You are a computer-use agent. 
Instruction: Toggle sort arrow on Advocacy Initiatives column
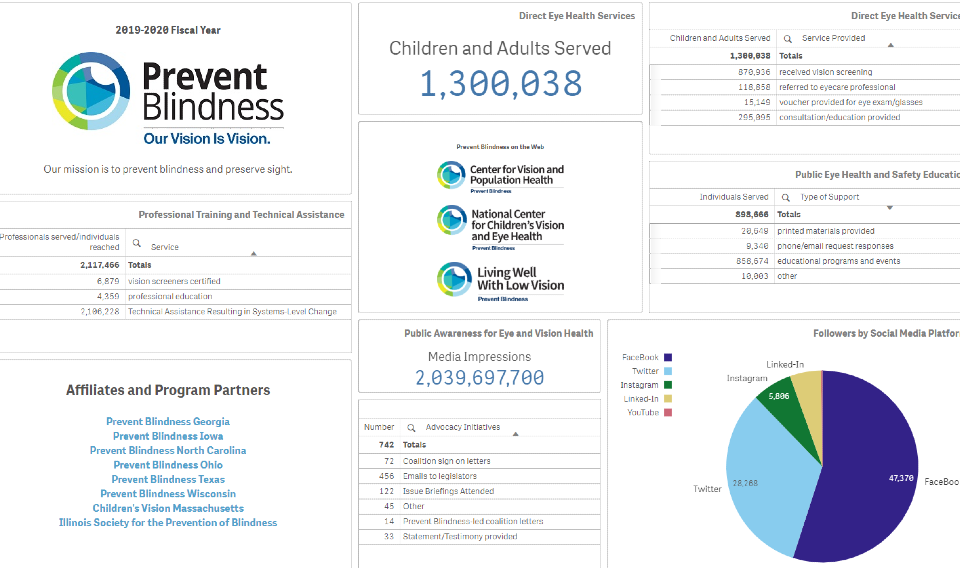click(x=516, y=434)
